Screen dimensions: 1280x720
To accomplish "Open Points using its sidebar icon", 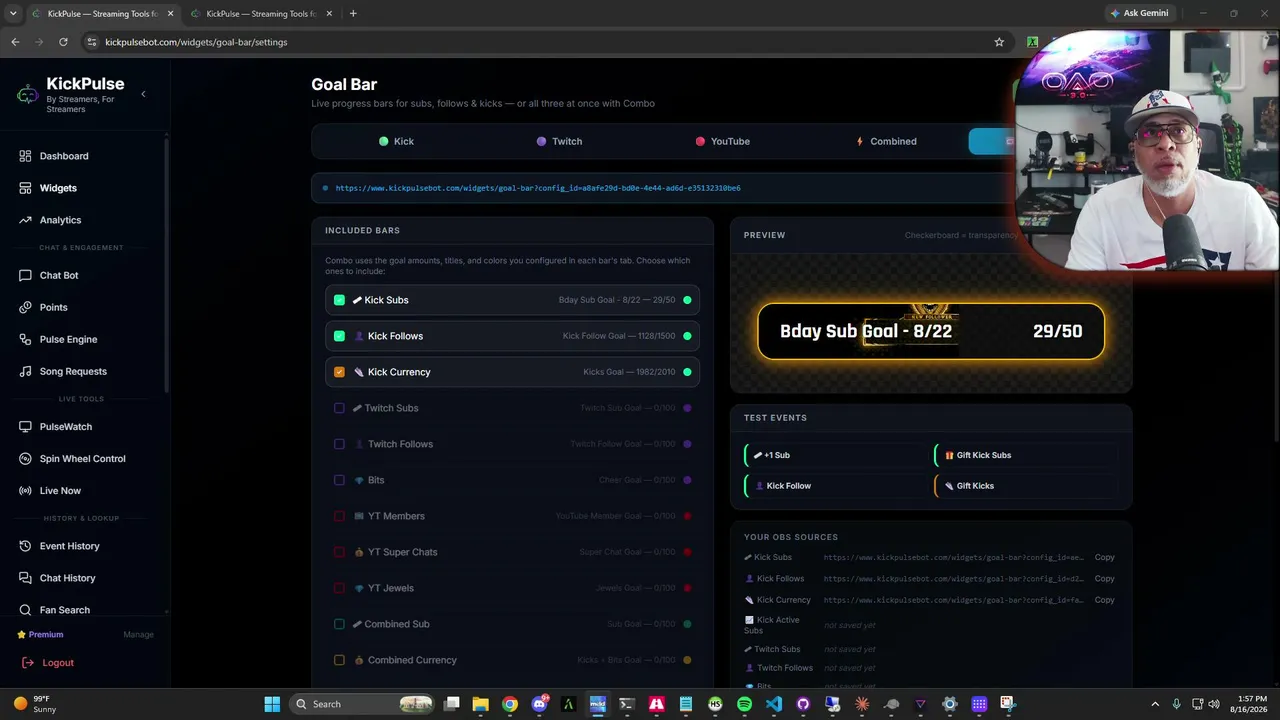I will click(25, 307).
